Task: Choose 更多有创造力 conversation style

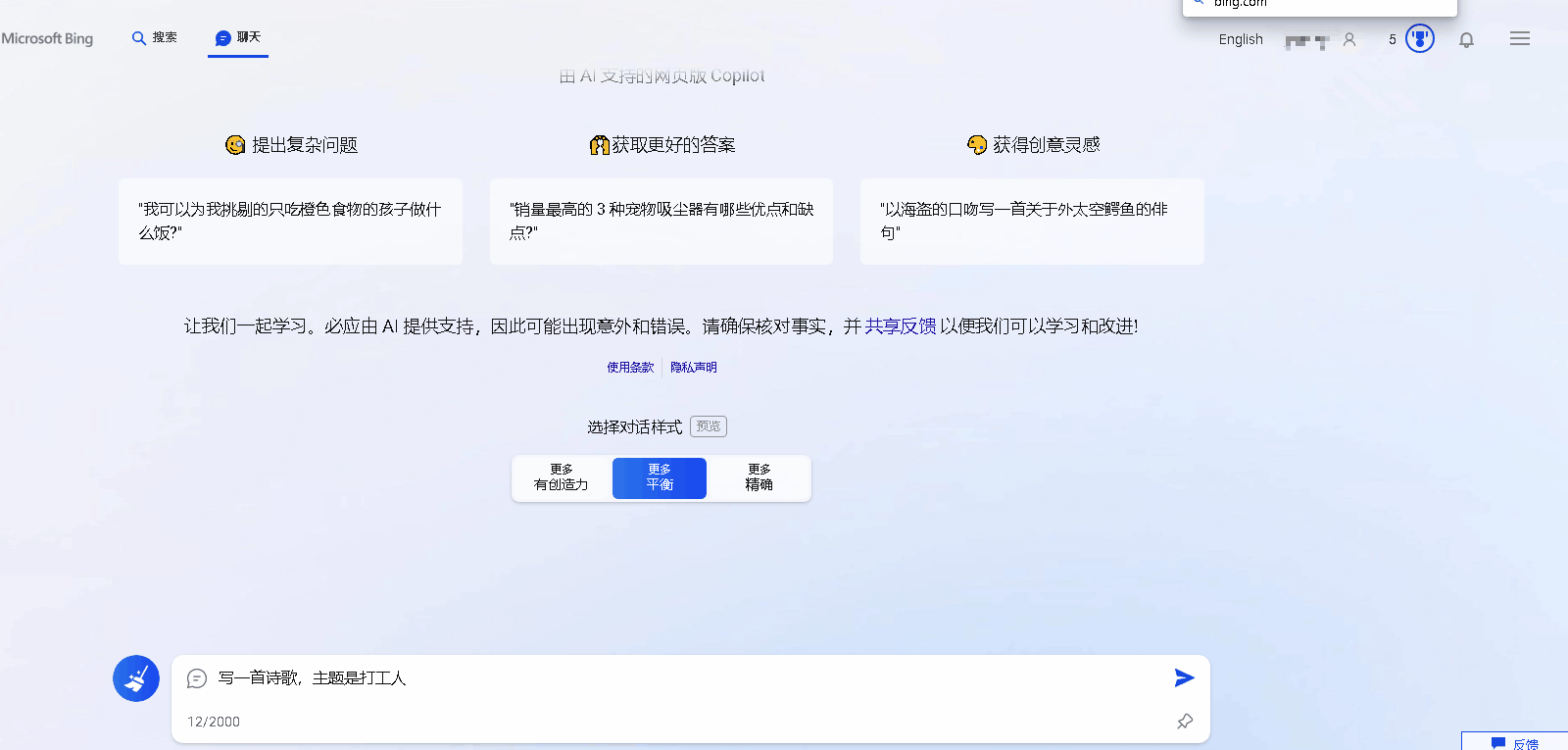Action: click(562, 477)
